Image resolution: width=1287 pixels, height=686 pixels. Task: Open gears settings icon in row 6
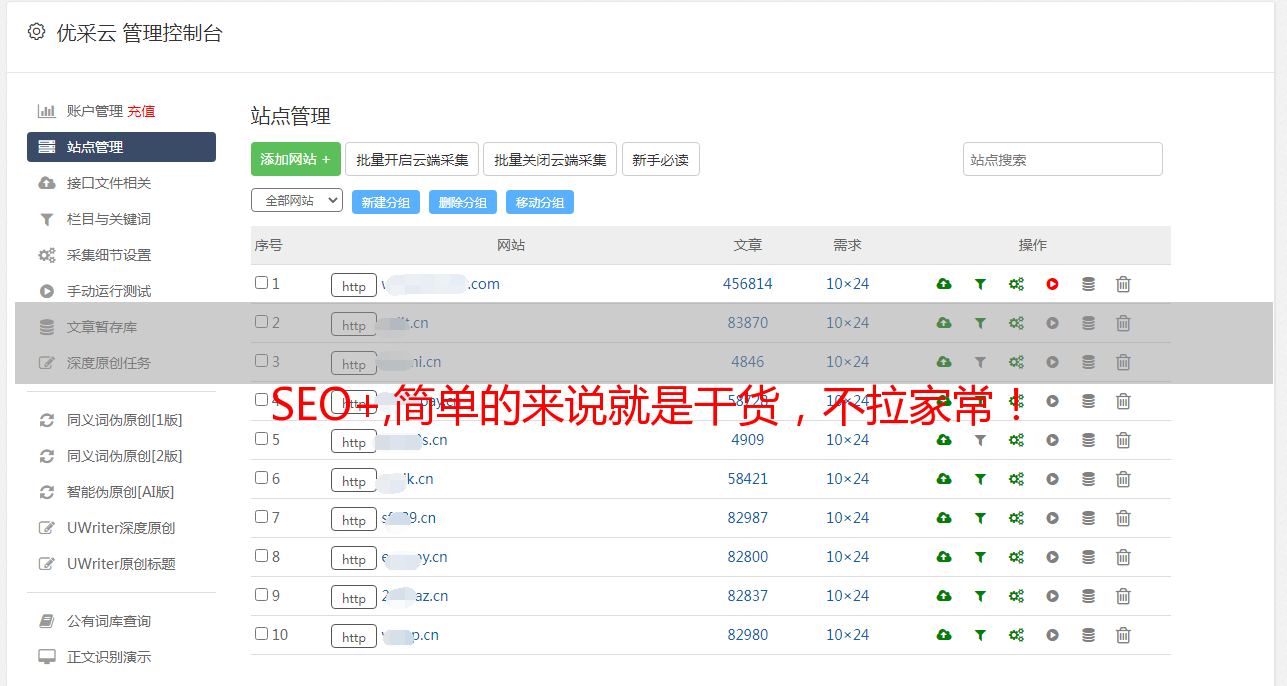1016,479
